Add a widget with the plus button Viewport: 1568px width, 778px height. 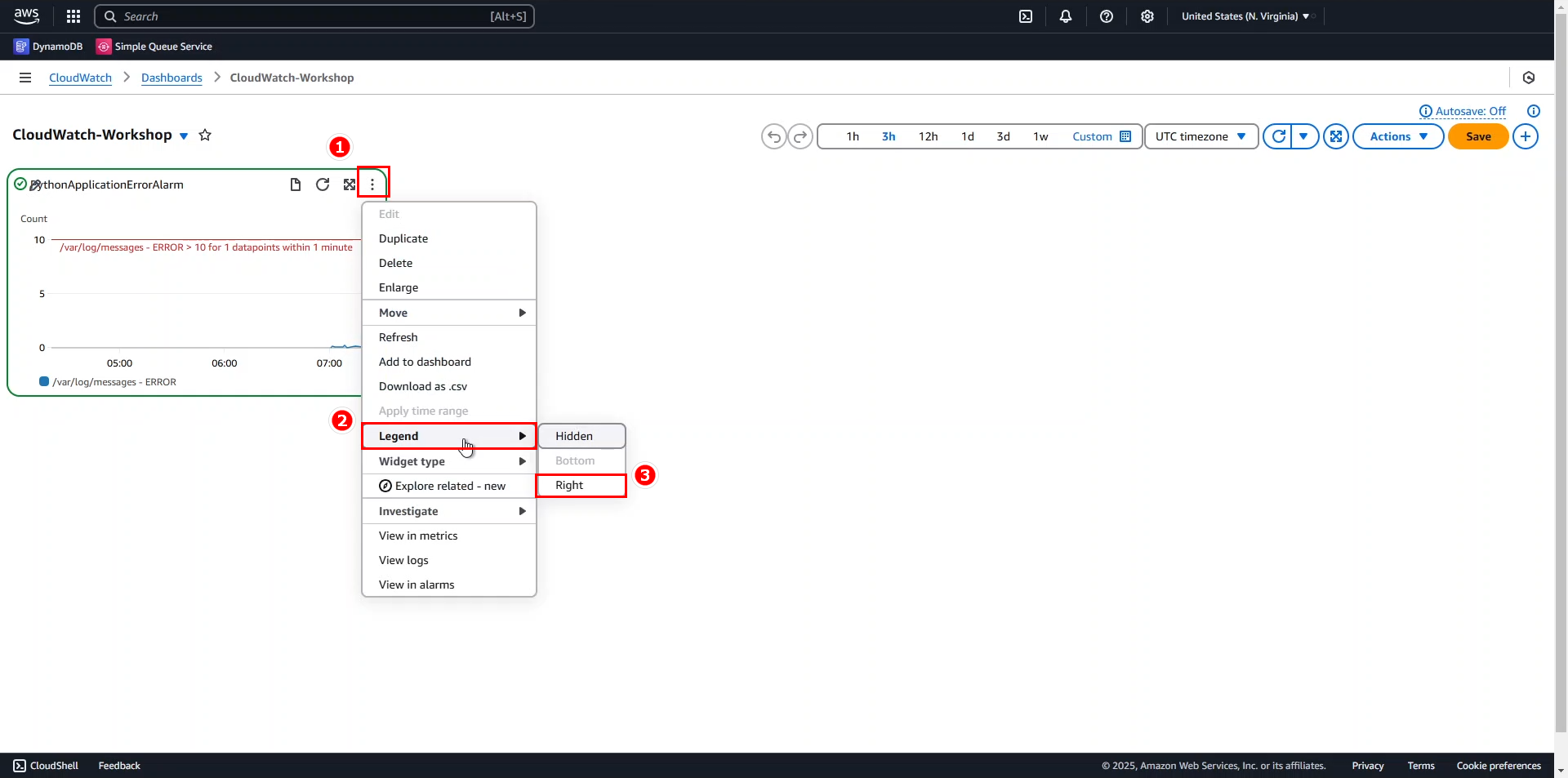pos(1526,136)
